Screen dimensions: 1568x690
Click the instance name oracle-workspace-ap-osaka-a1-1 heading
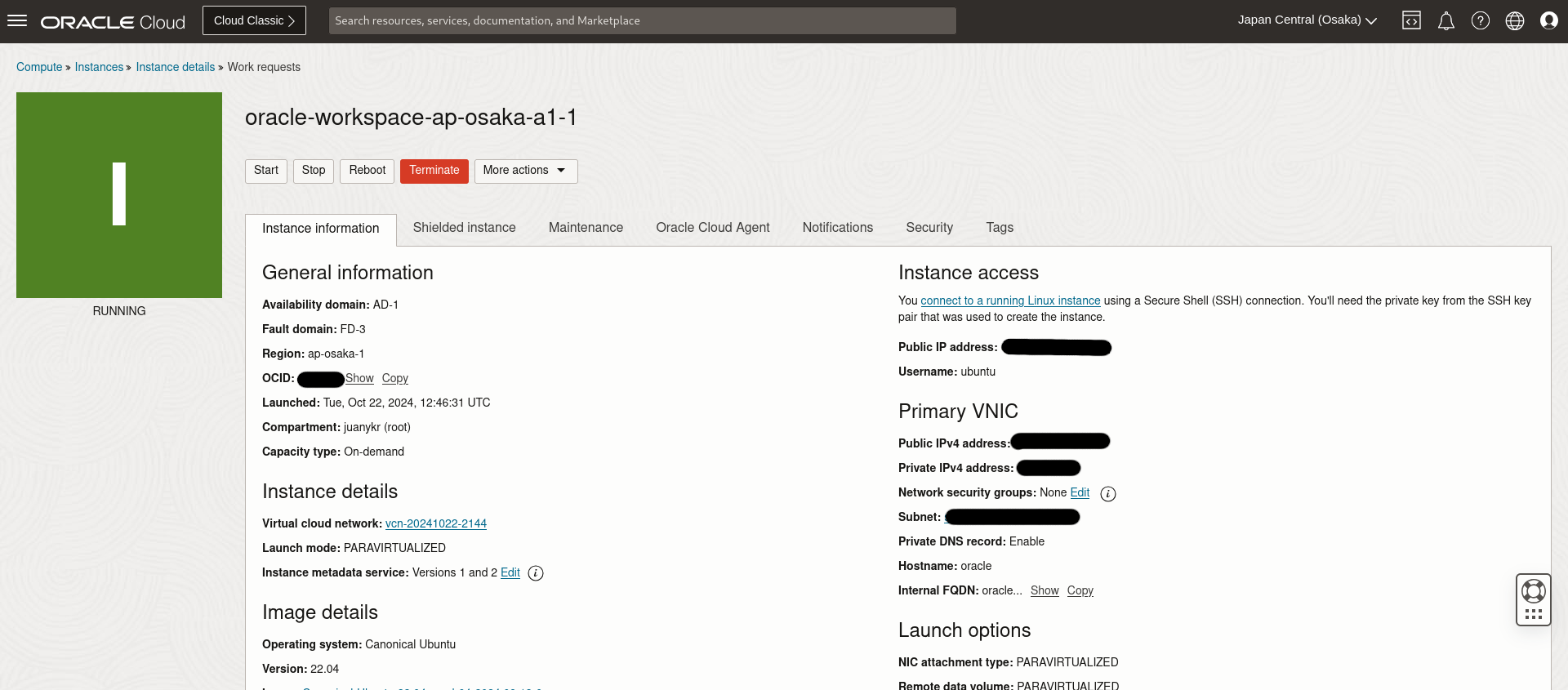[412, 118]
